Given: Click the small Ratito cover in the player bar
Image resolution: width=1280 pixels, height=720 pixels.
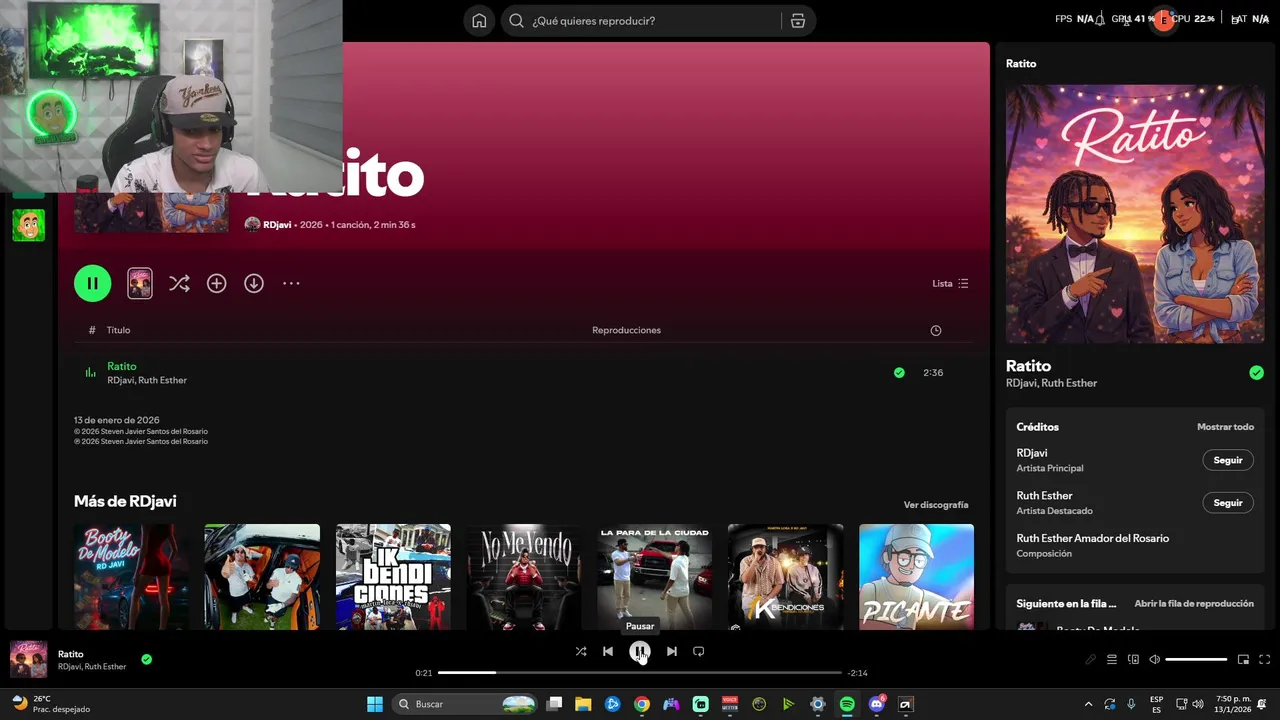Looking at the screenshot, I should coord(28,660).
